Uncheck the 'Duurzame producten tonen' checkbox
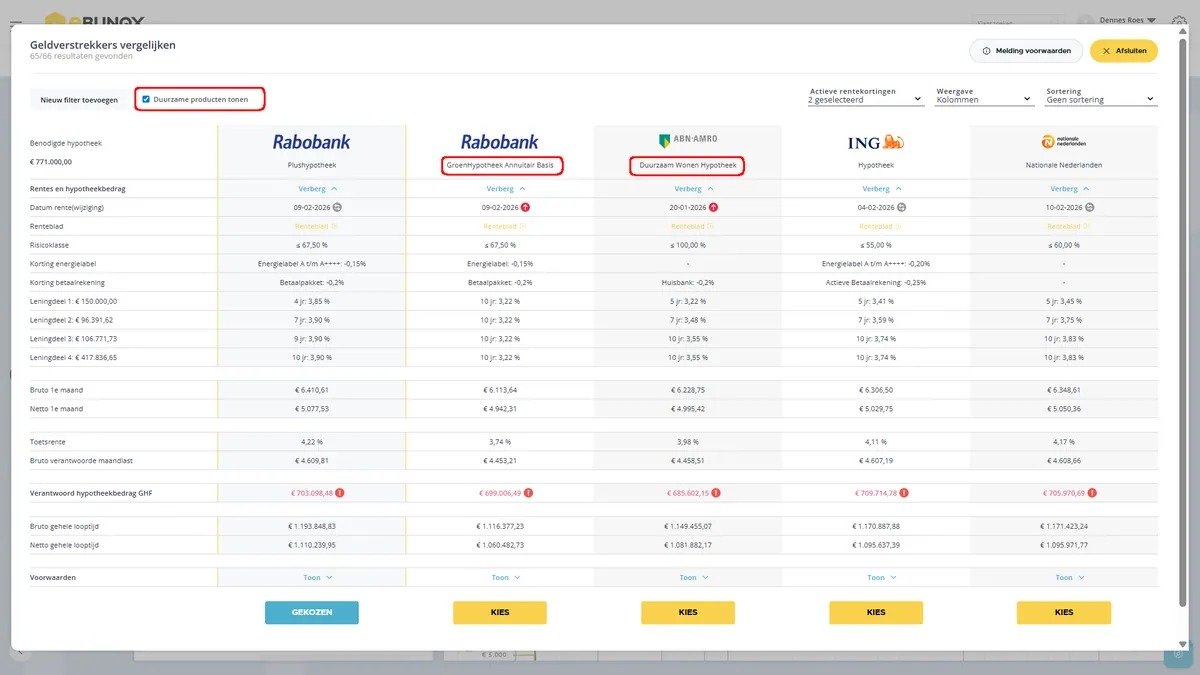The image size is (1200, 675). pos(146,100)
